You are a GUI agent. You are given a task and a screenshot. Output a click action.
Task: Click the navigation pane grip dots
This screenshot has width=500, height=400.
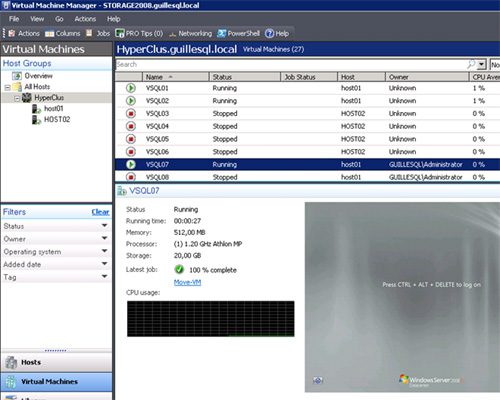click(x=55, y=351)
